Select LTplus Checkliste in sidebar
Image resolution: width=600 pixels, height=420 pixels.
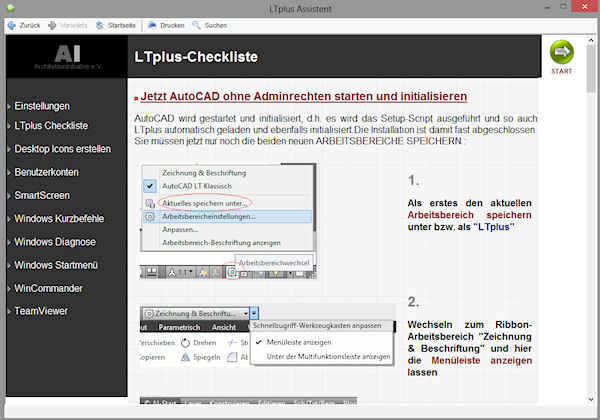[51, 125]
